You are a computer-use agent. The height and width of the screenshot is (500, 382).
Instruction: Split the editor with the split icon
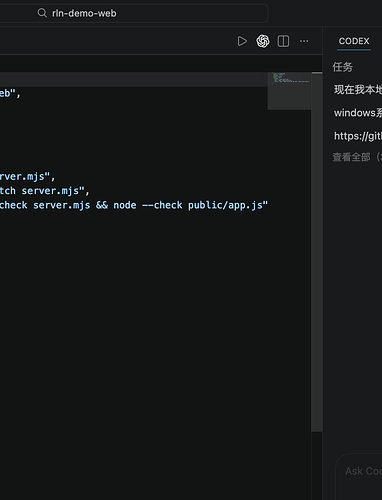click(x=283, y=41)
